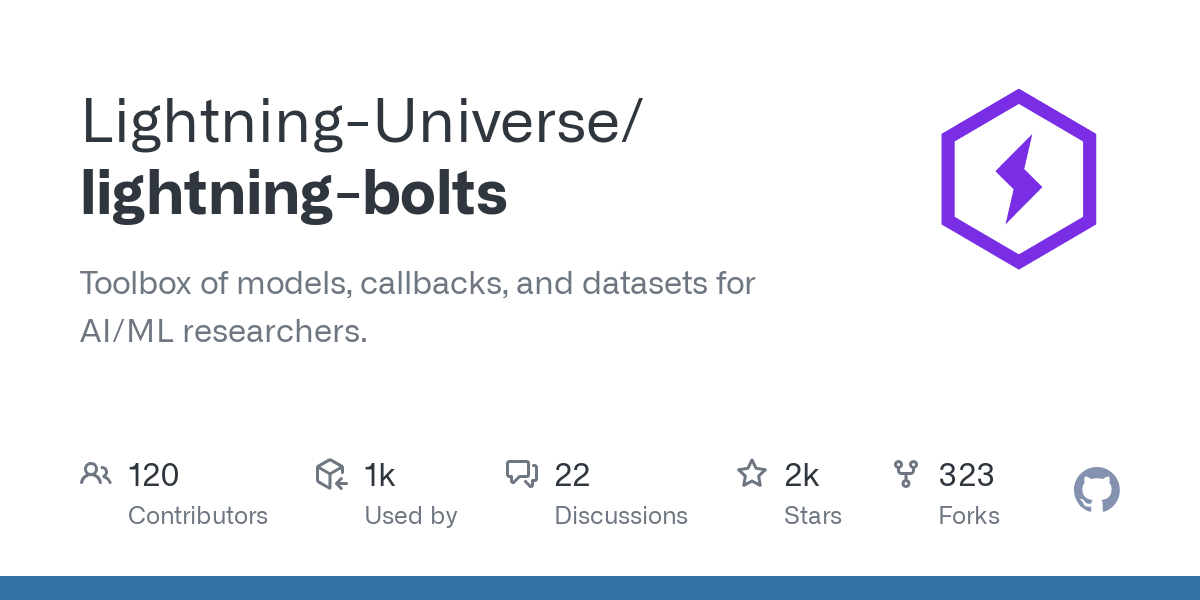
Task: Open the lightning-bolts repository name
Action: [293, 193]
